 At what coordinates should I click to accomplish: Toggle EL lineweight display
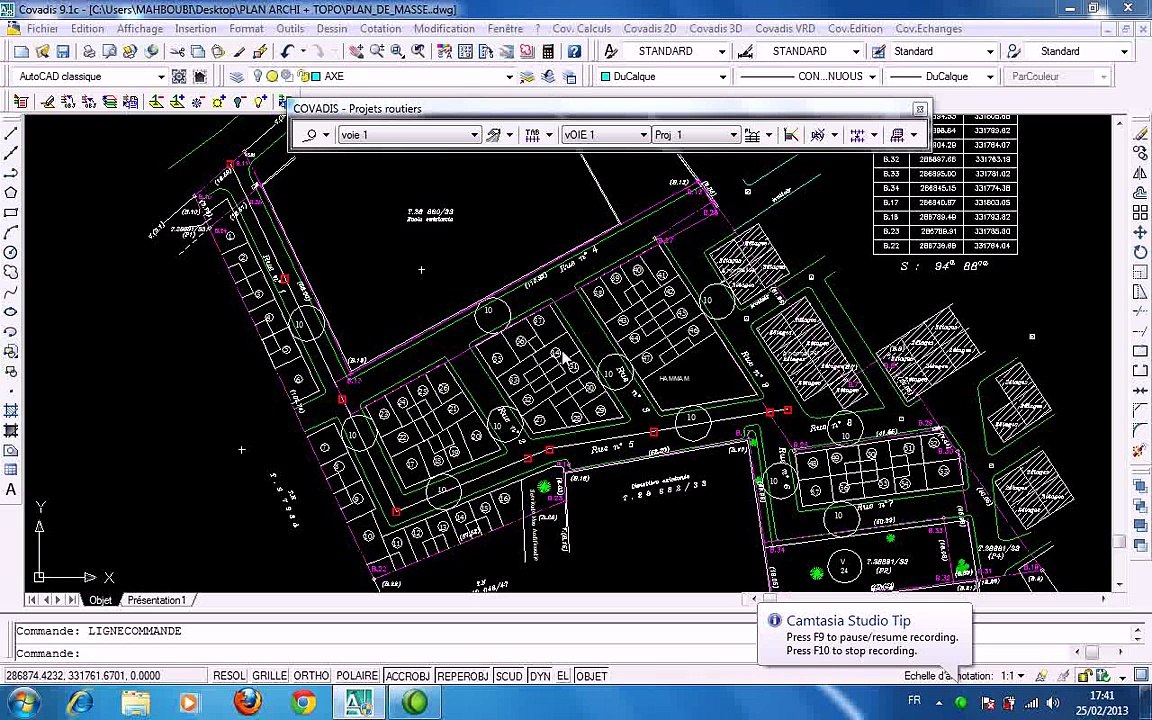(563, 676)
